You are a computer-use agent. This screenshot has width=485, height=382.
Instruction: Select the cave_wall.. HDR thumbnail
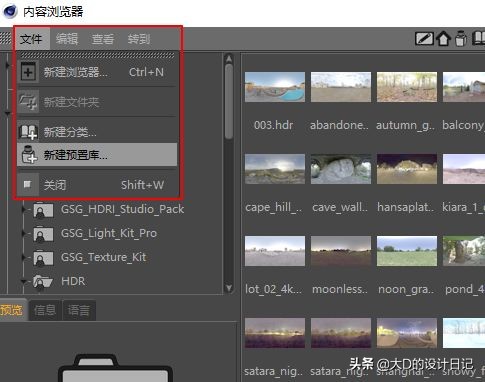tap(341, 169)
